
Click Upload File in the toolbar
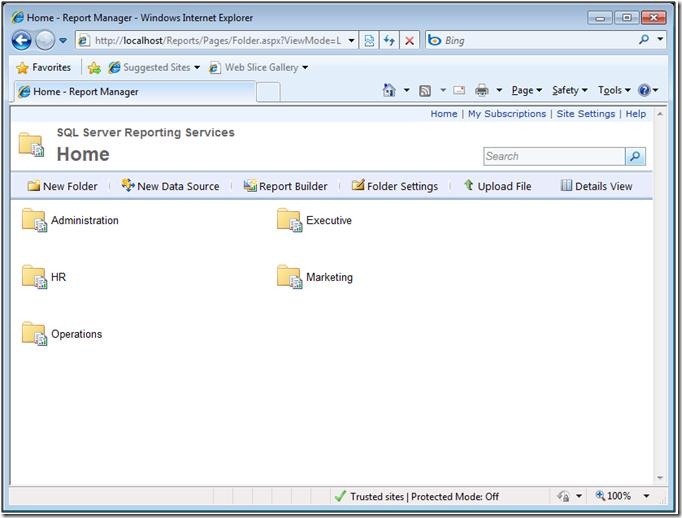(x=498, y=186)
